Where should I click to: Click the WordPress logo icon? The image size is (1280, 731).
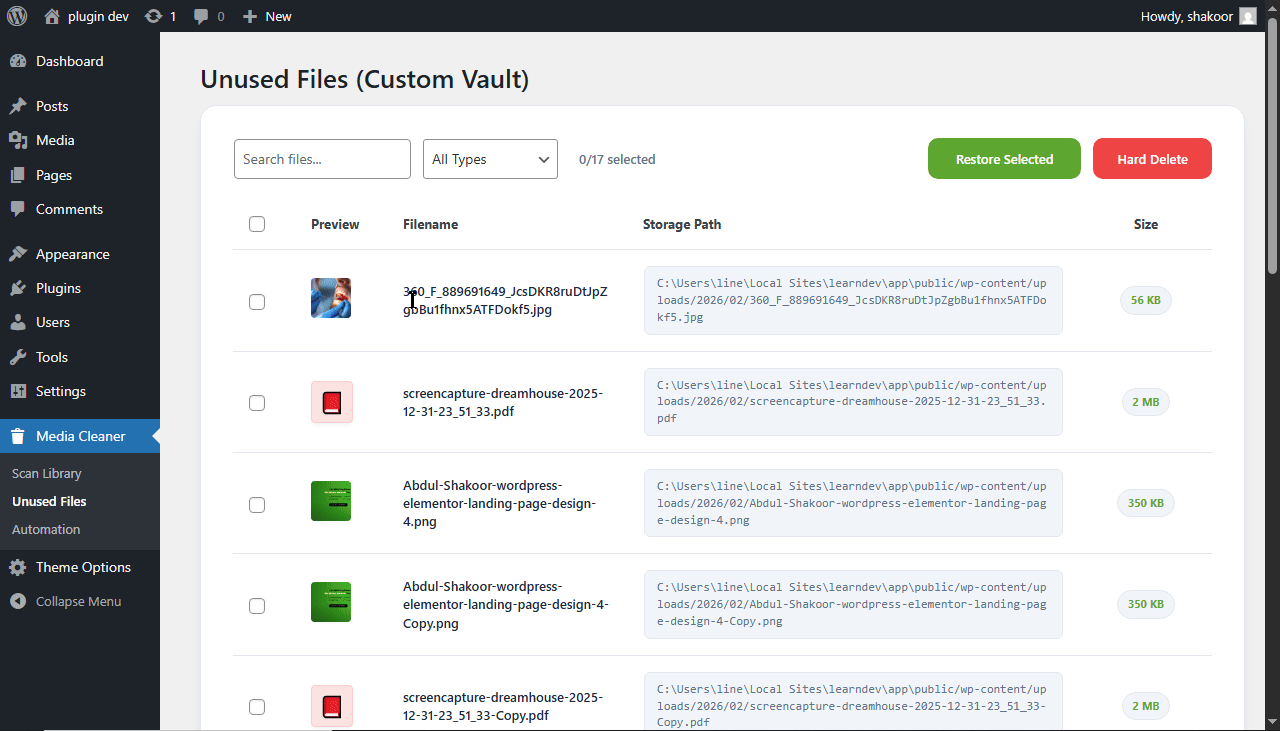click(18, 16)
